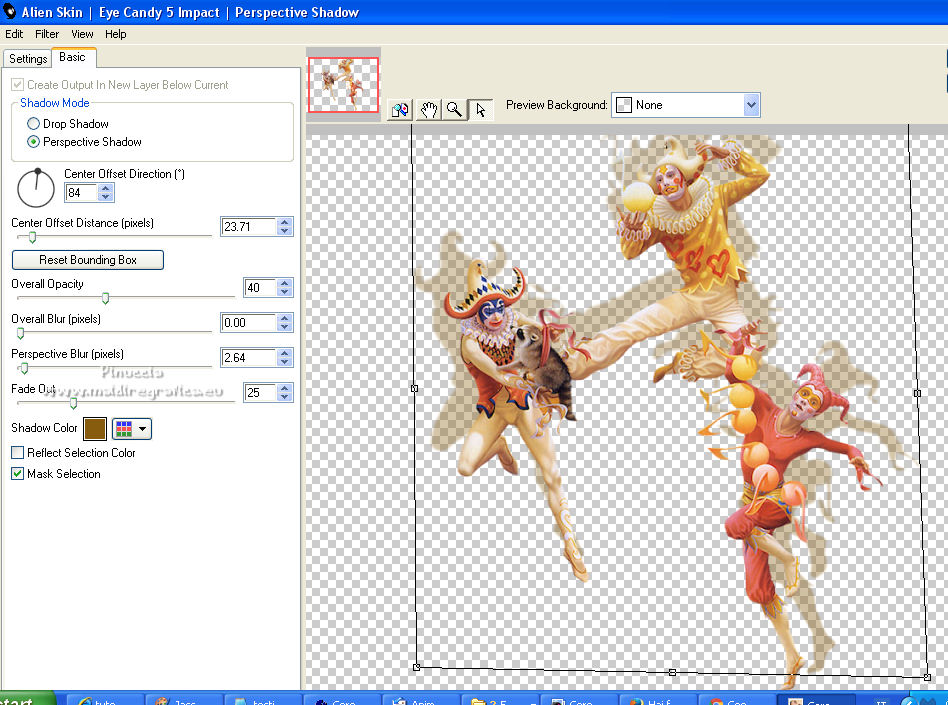Click the shadow color palette grid icon

tap(124, 429)
